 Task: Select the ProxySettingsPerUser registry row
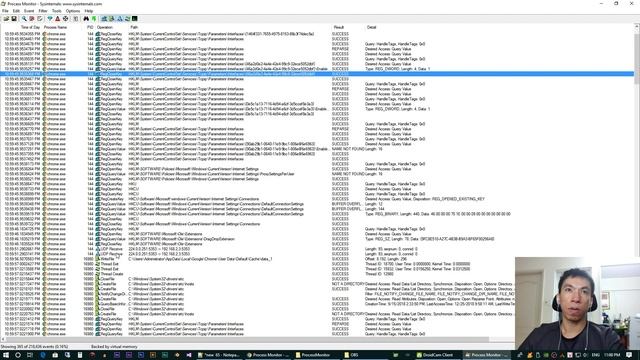318,174
